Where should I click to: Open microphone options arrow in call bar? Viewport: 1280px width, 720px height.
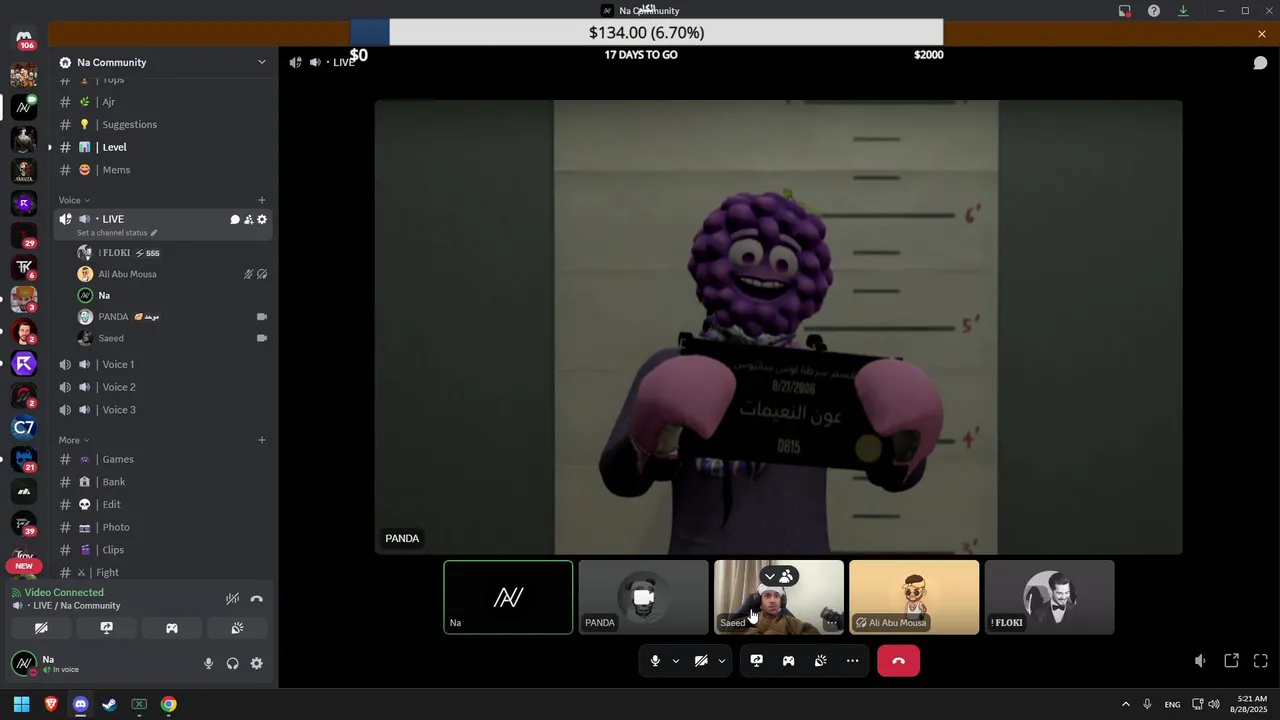676,660
